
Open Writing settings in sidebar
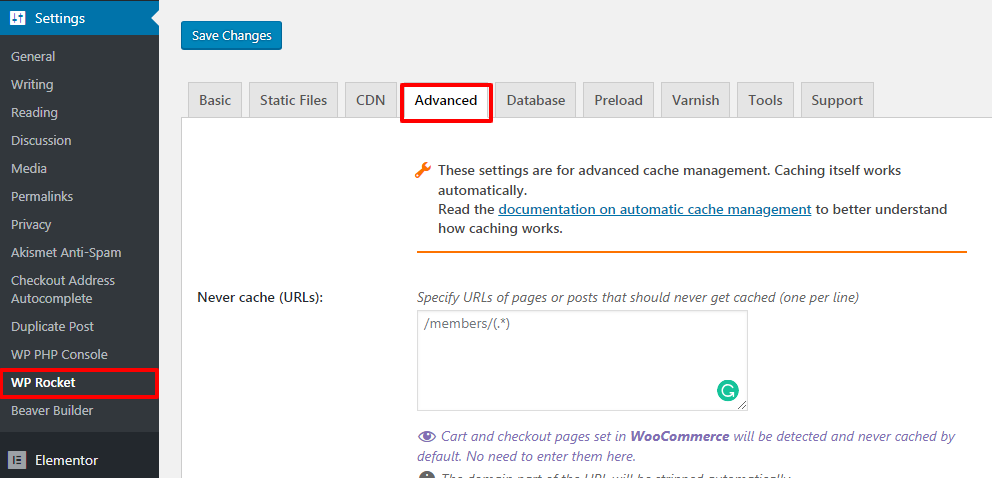coord(32,85)
